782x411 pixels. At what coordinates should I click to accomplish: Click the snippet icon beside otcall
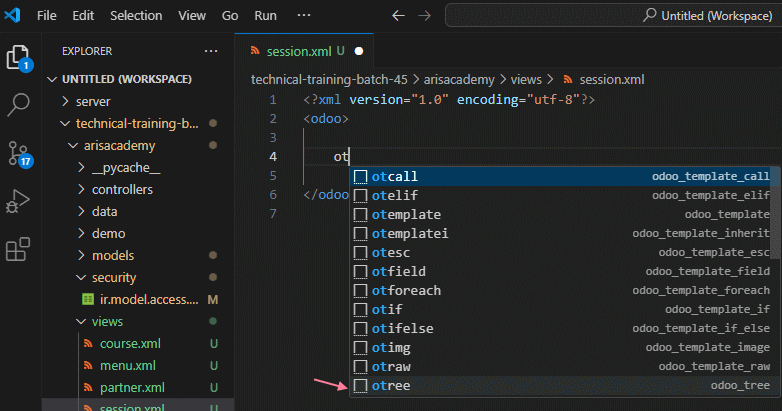(x=360, y=177)
